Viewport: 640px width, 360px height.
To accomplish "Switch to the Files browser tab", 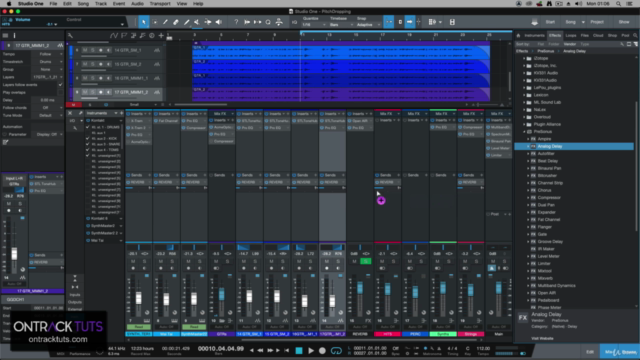I will tap(584, 36).
